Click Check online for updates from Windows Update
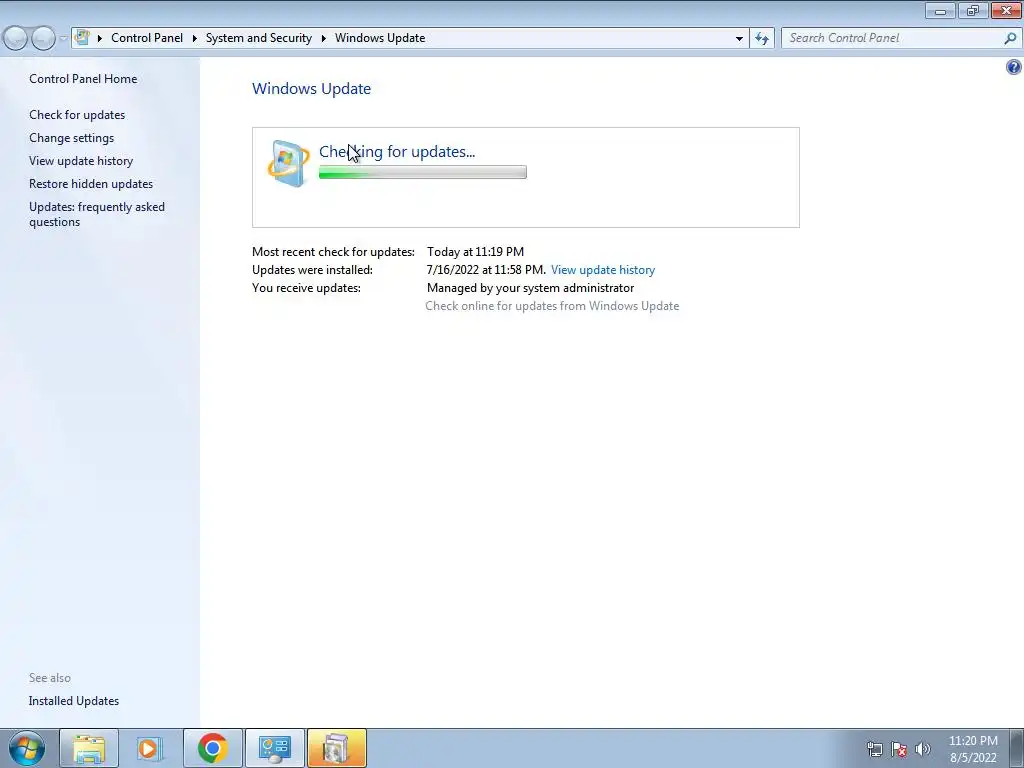The height and width of the screenshot is (768, 1024). pyautogui.click(x=552, y=306)
